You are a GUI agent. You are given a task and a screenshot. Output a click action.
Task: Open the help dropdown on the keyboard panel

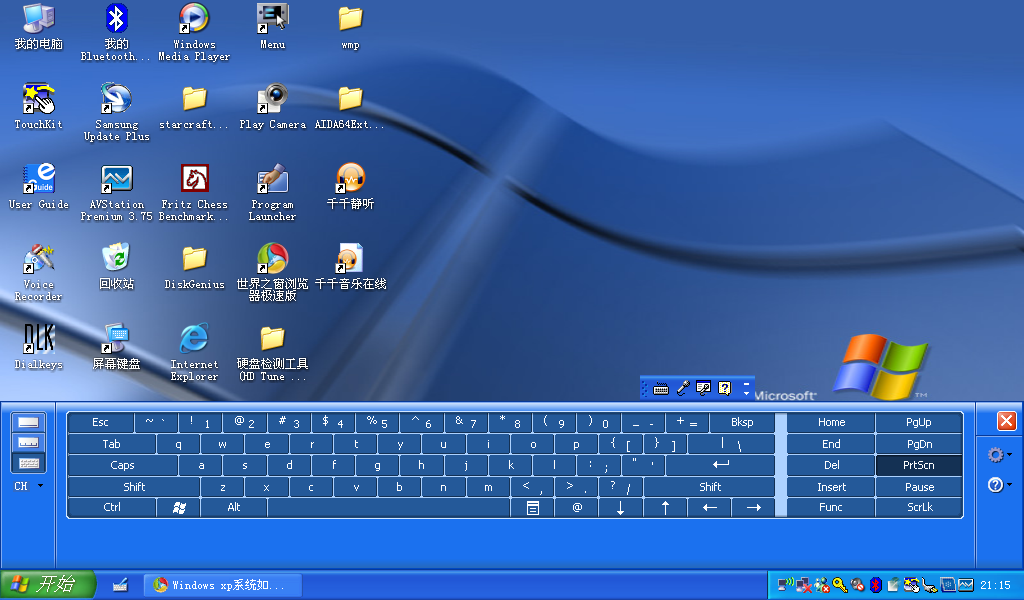coord(996,485)
